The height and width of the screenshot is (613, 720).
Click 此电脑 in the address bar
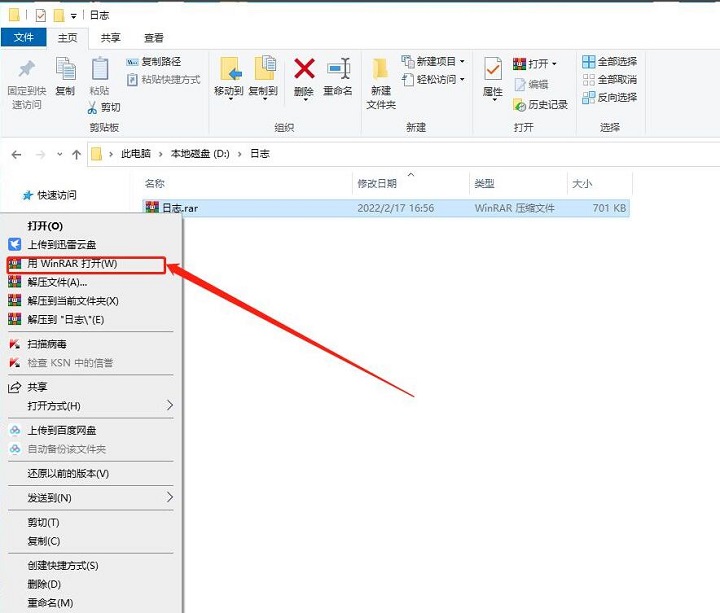coord(136,154)
